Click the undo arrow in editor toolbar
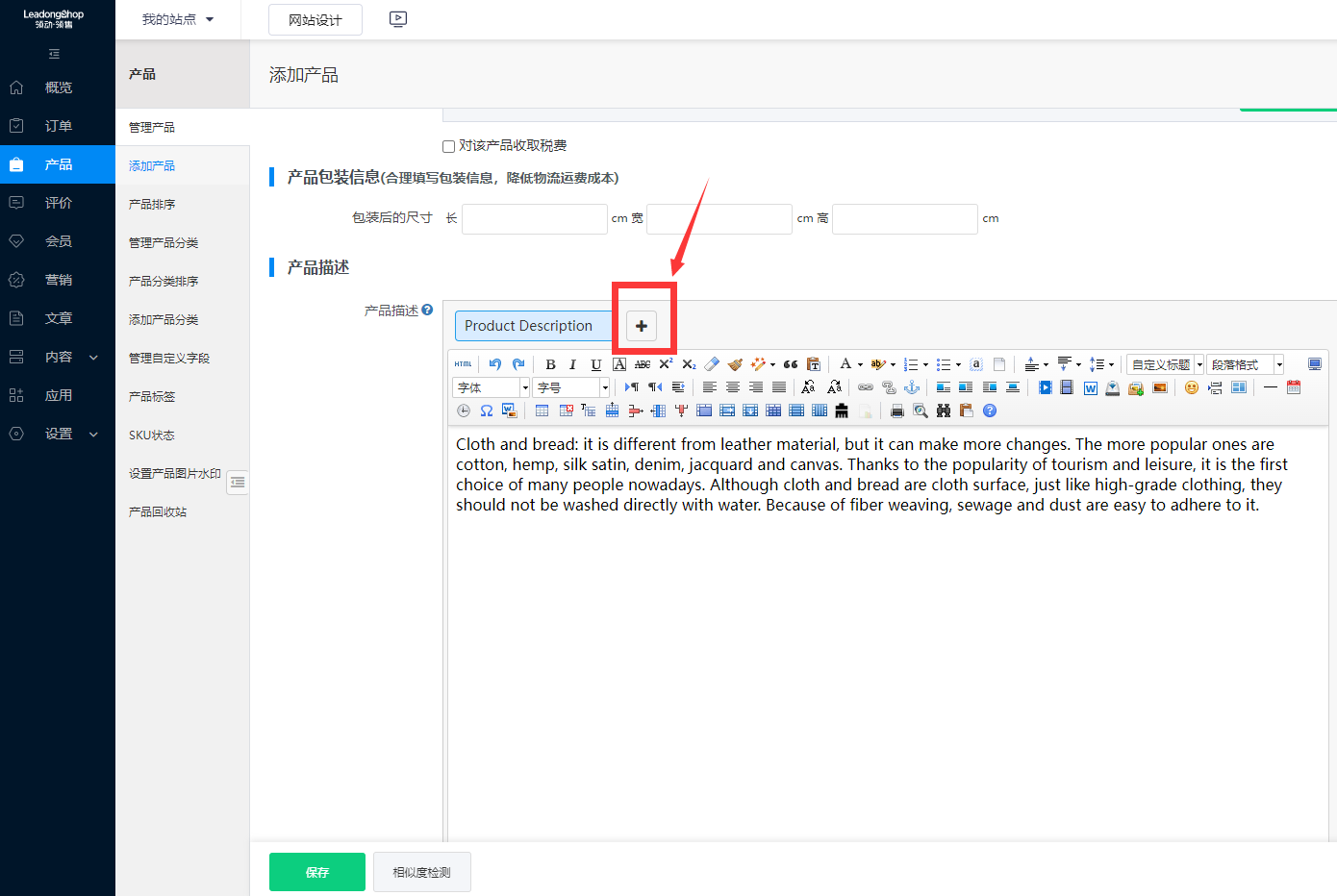This screenshot has width=1337, height=896. (494, 364)
